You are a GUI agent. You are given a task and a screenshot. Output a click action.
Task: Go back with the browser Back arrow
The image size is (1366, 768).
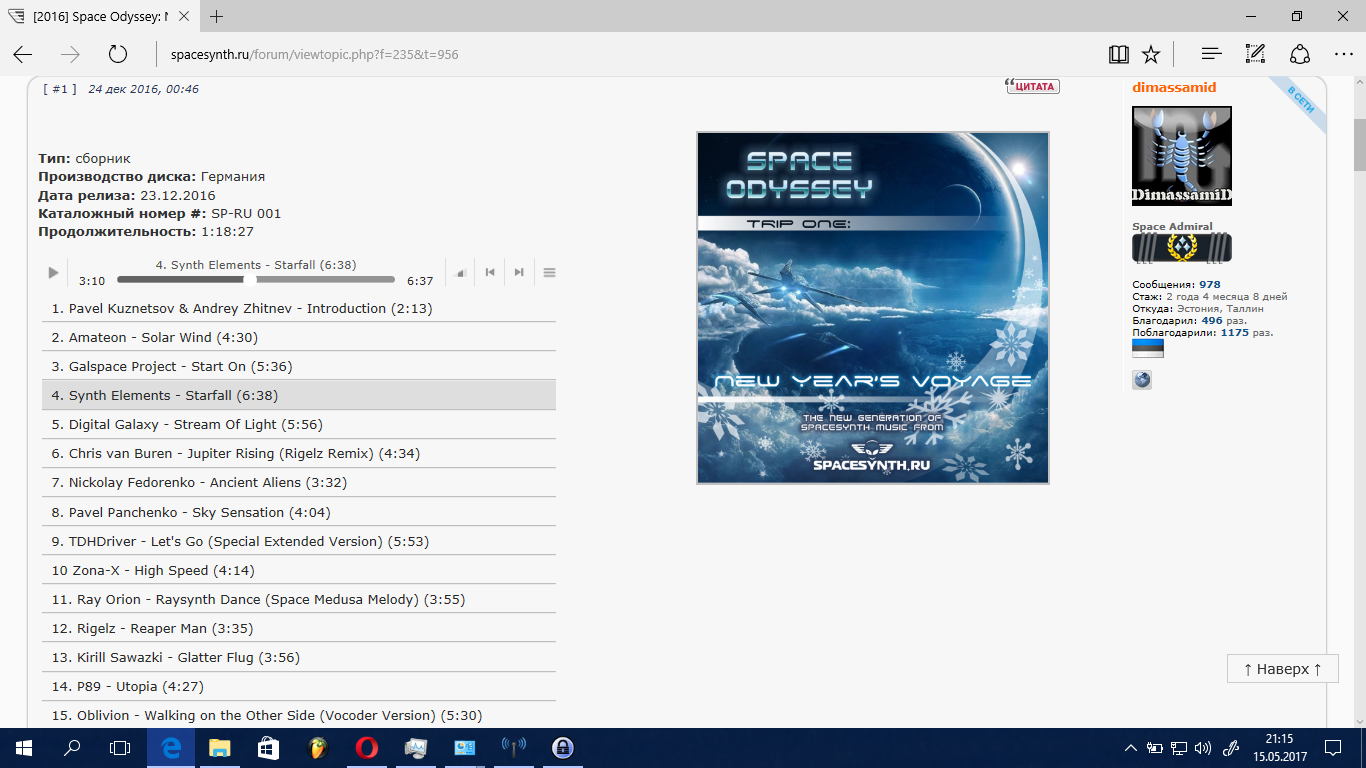22,54
